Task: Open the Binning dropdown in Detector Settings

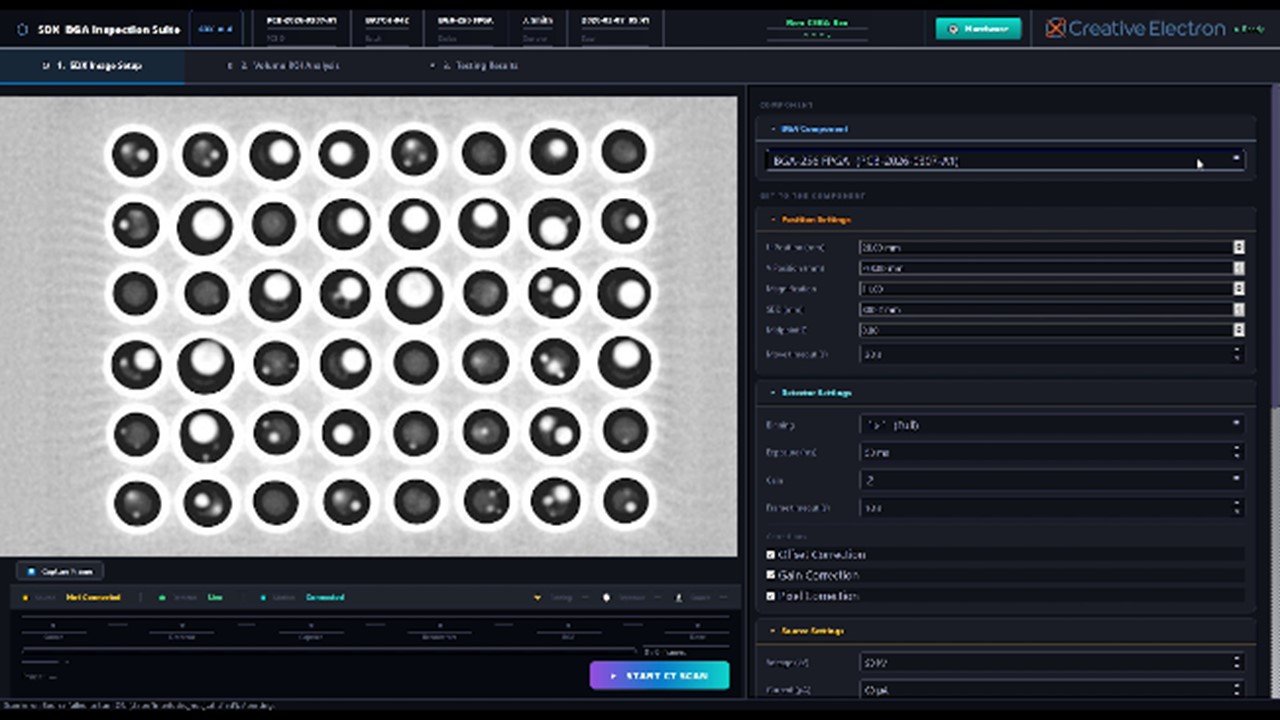Action: [x=1052, y=425]
